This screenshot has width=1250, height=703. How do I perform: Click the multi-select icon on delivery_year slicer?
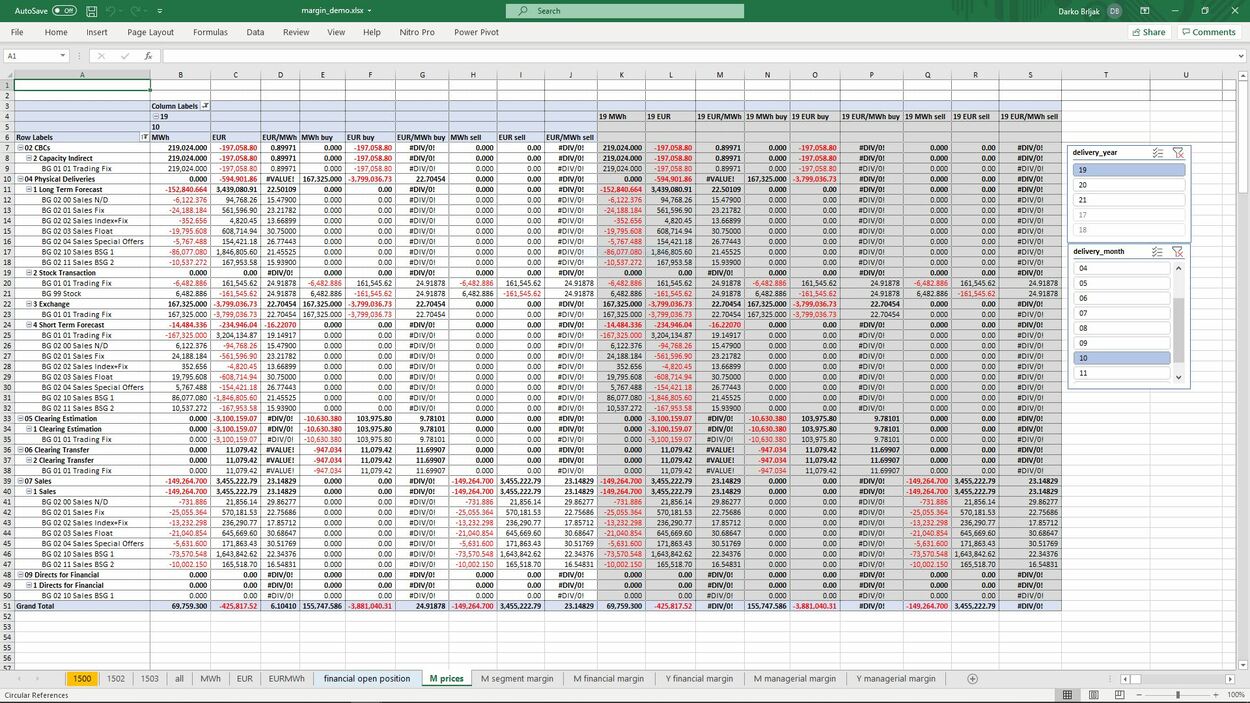pos(1159,152)
